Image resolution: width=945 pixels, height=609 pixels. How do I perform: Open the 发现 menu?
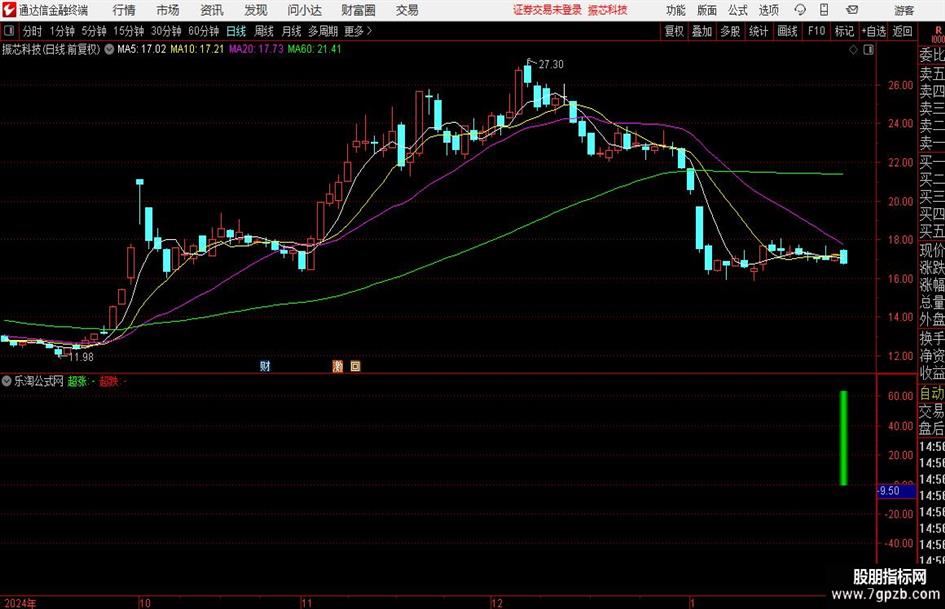[x=256, y=10]
